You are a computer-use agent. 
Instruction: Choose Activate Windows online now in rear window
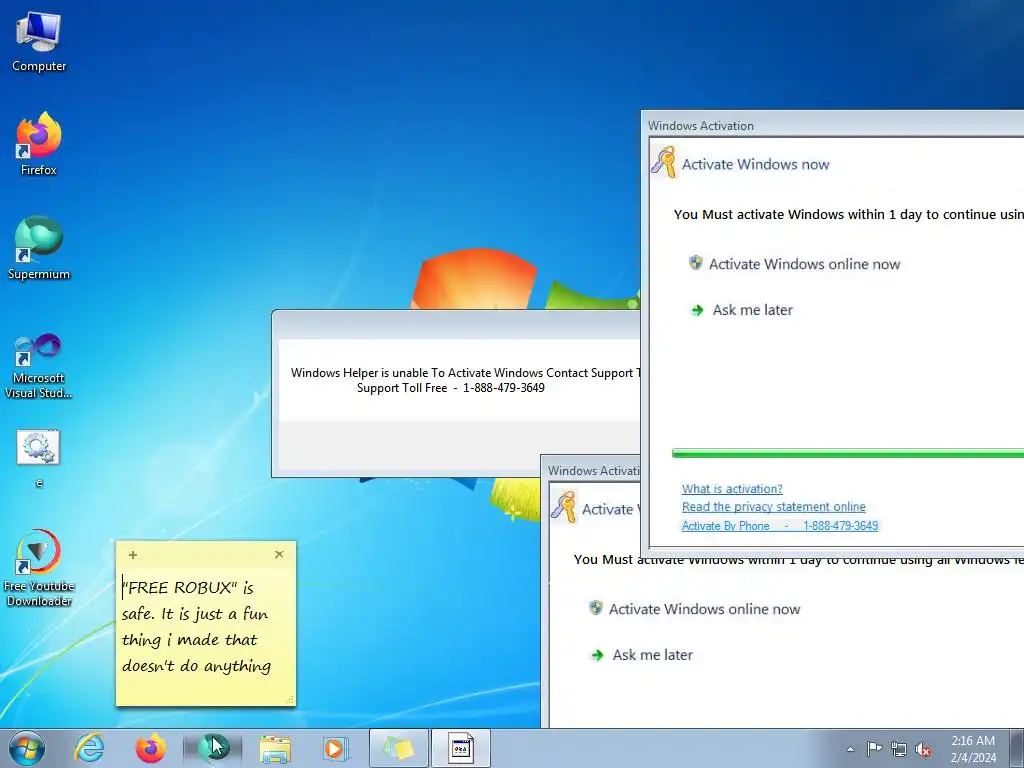pos(695,609)
